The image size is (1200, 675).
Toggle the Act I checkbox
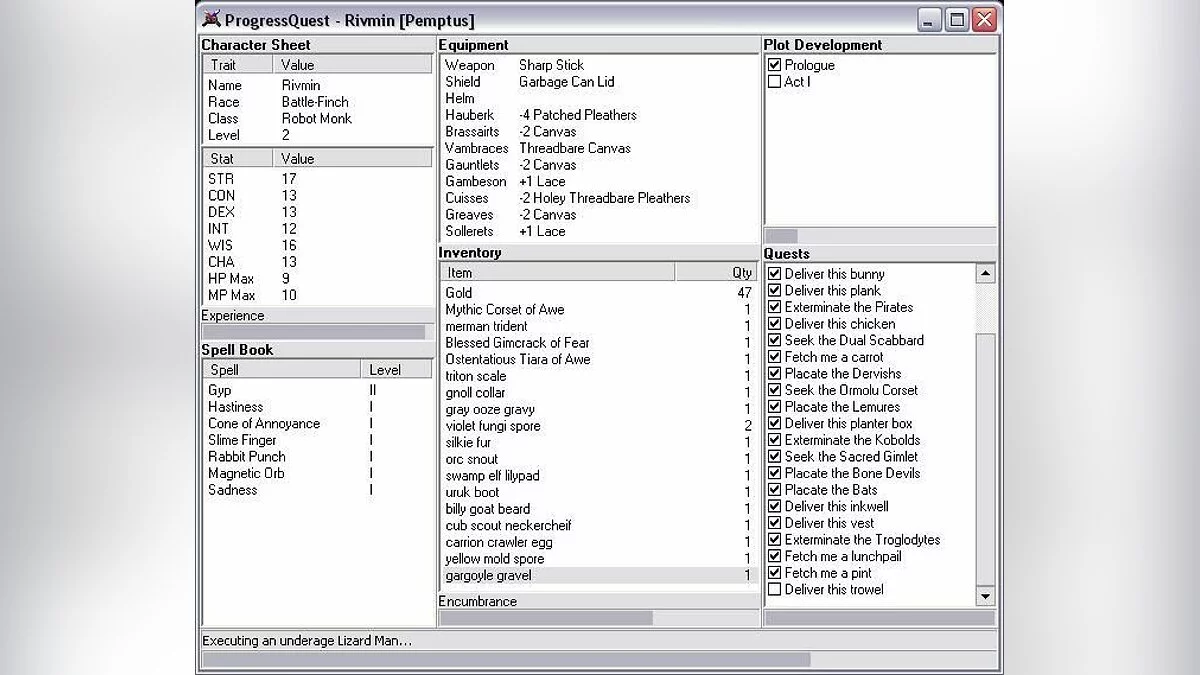click(774, 82)
